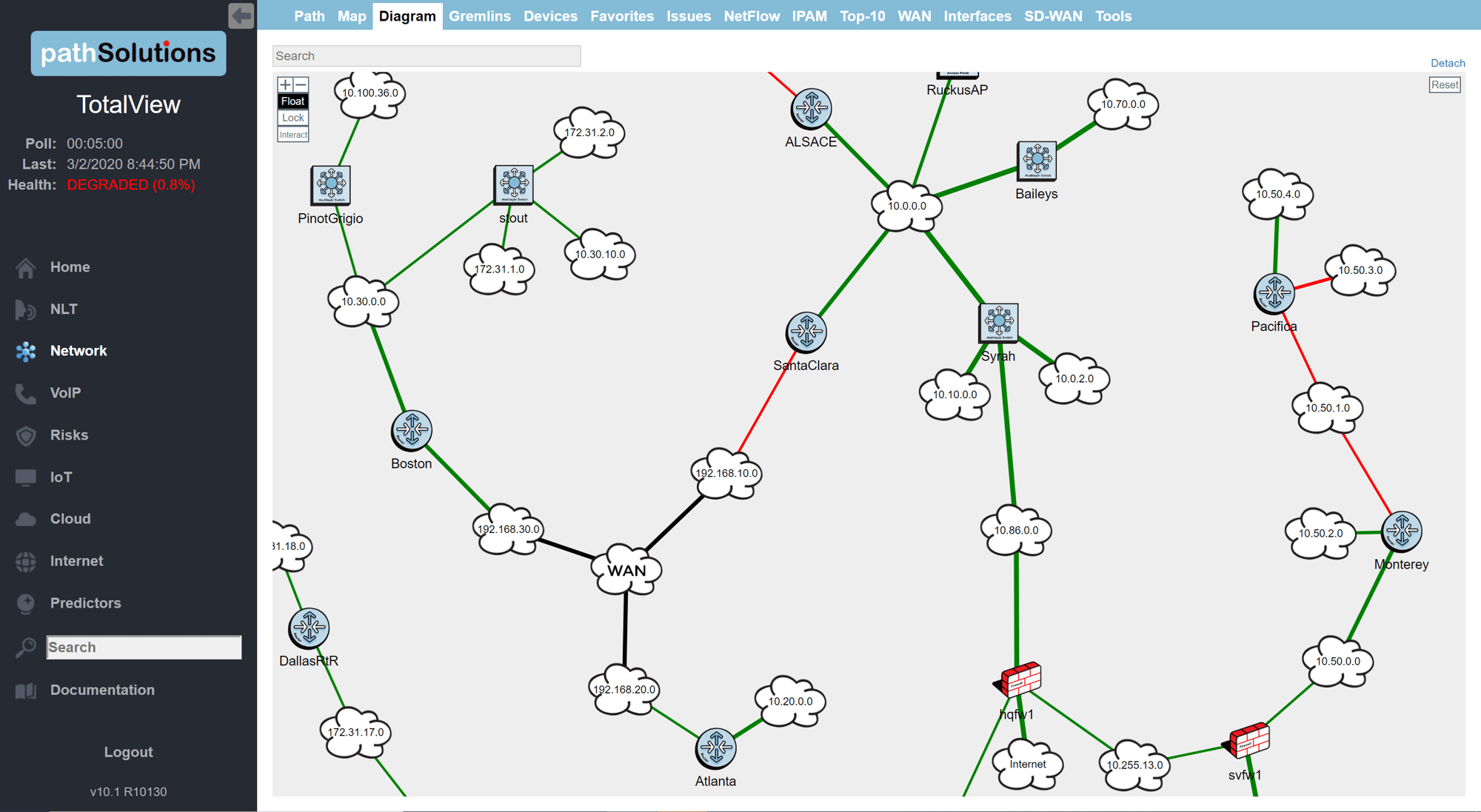The width and height of the screenshot is (1481, 812).
Task: Click the IoT monitor icon
Action: click(26, 477)
